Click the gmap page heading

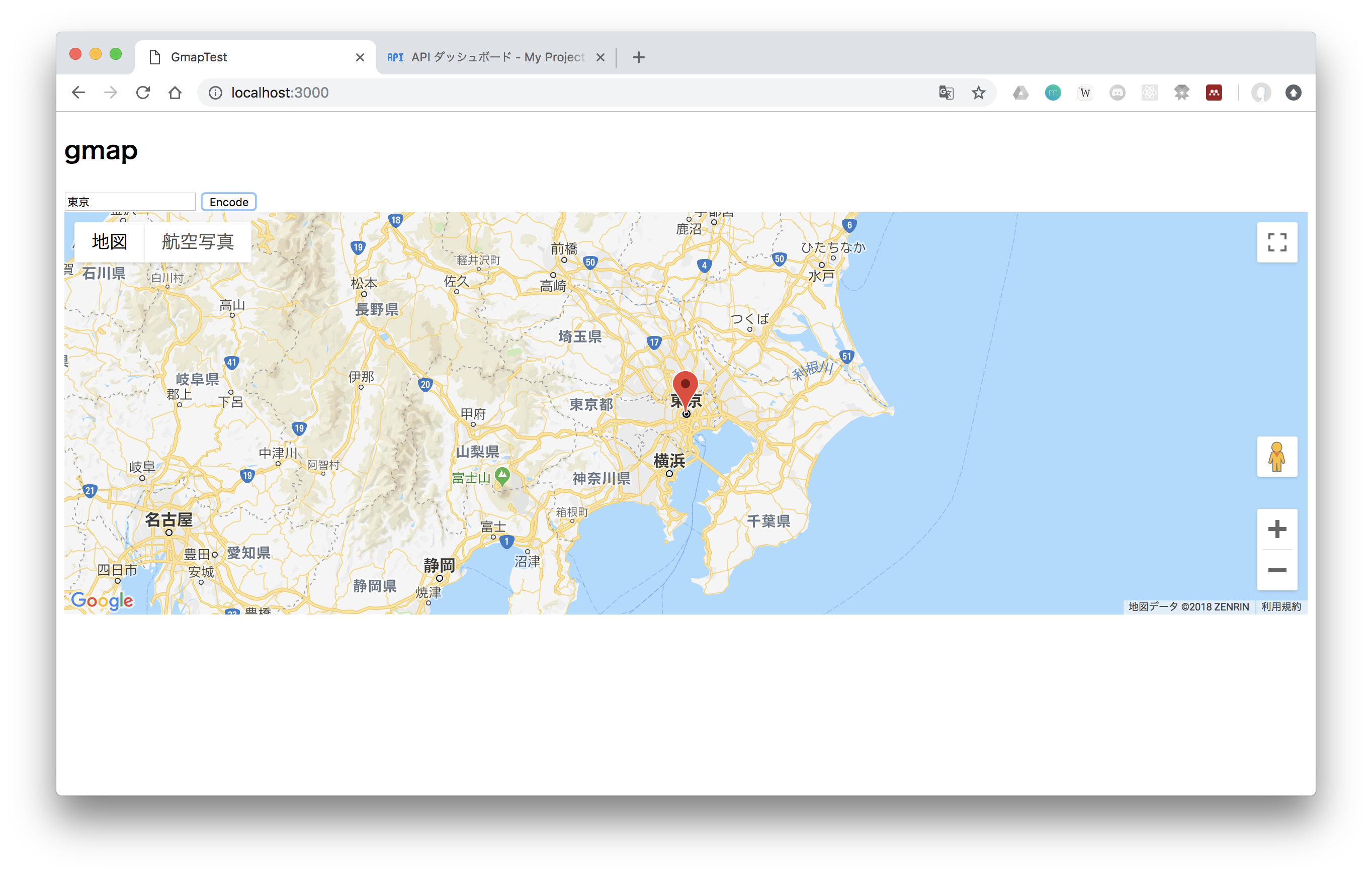(x=102, y=151)
